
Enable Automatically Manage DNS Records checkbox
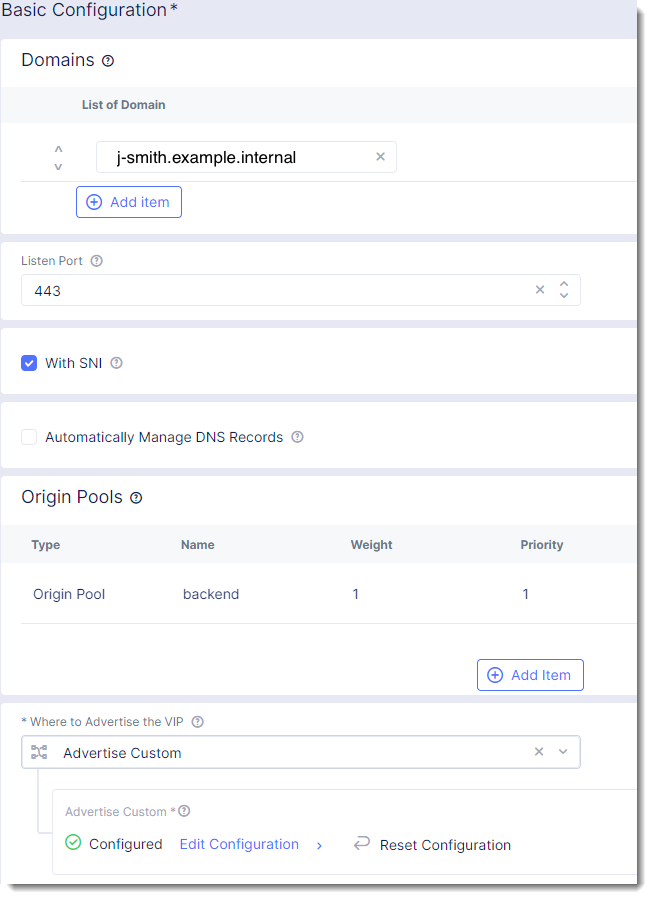pyautogui.click(x=29, y=437)
